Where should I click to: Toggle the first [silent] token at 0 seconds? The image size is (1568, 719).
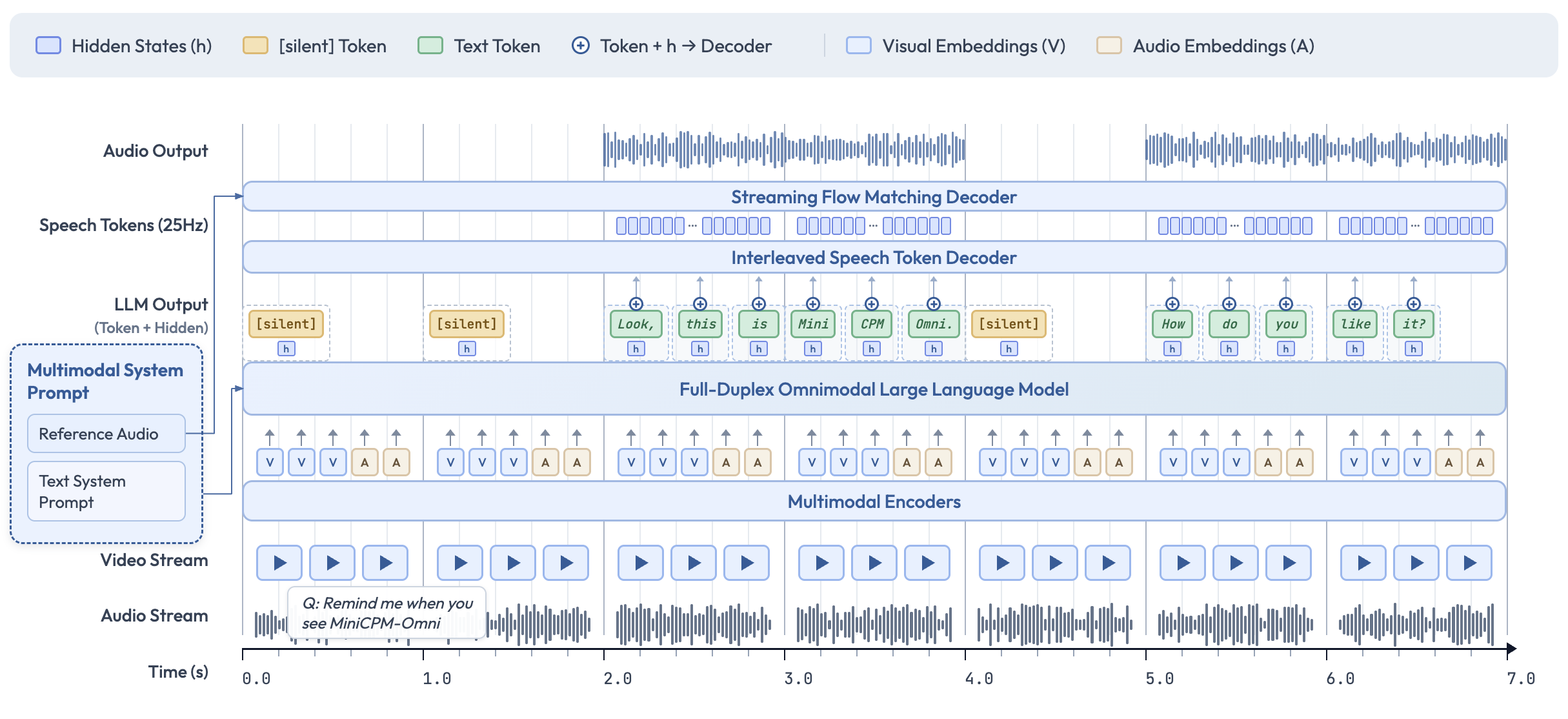pos(285,324)
